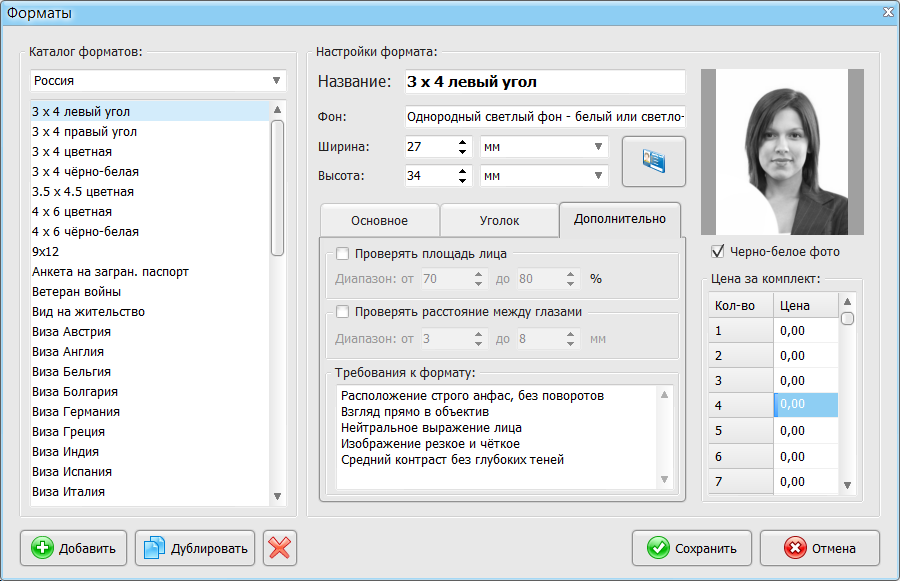Select 'Виза Австрия' format
The width and height of the screenshot is (900, 581).
[x=150, y=332]
